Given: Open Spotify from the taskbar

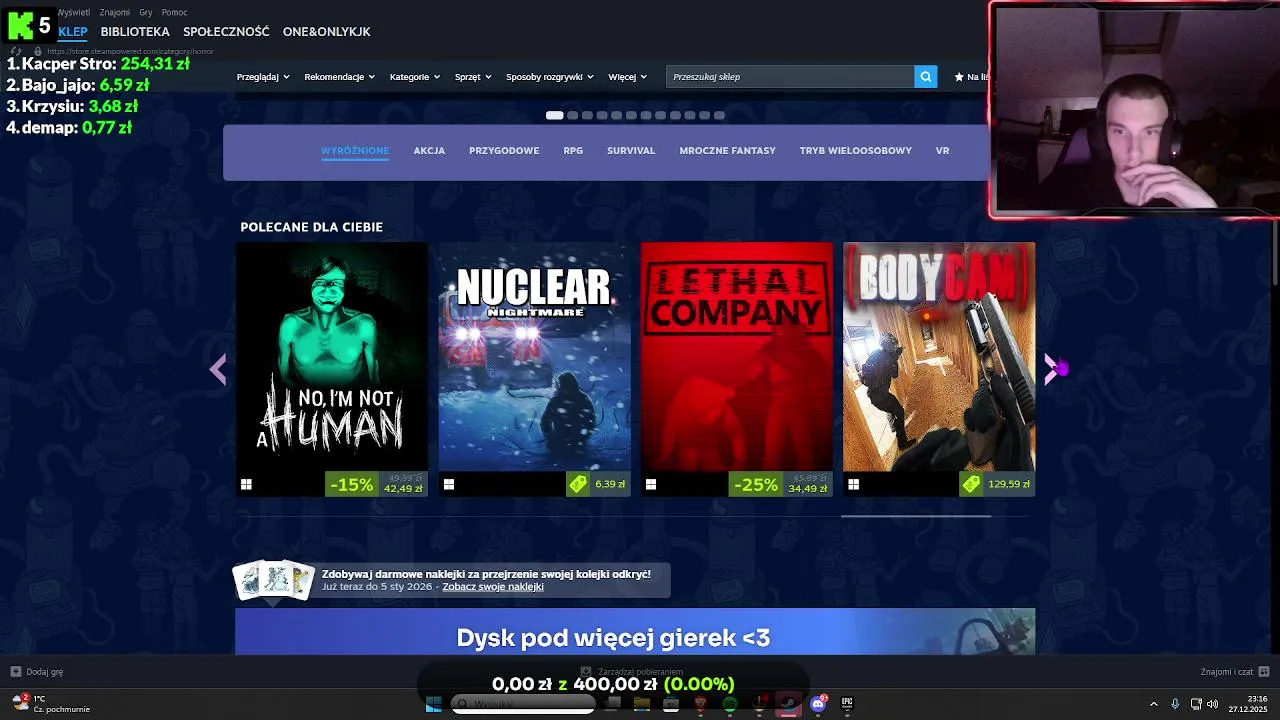Looking at the screenshot, I should click(729, 704).
